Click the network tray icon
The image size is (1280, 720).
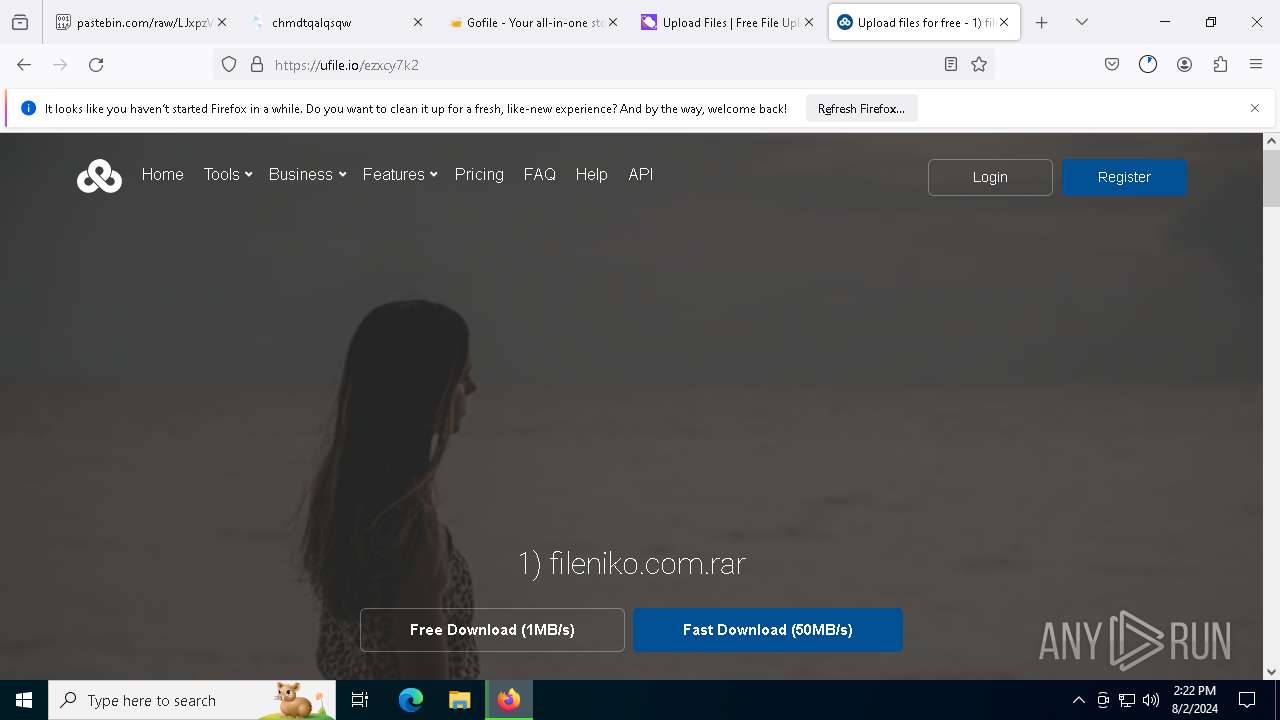pyautogui.click(x=1127, y=700)
